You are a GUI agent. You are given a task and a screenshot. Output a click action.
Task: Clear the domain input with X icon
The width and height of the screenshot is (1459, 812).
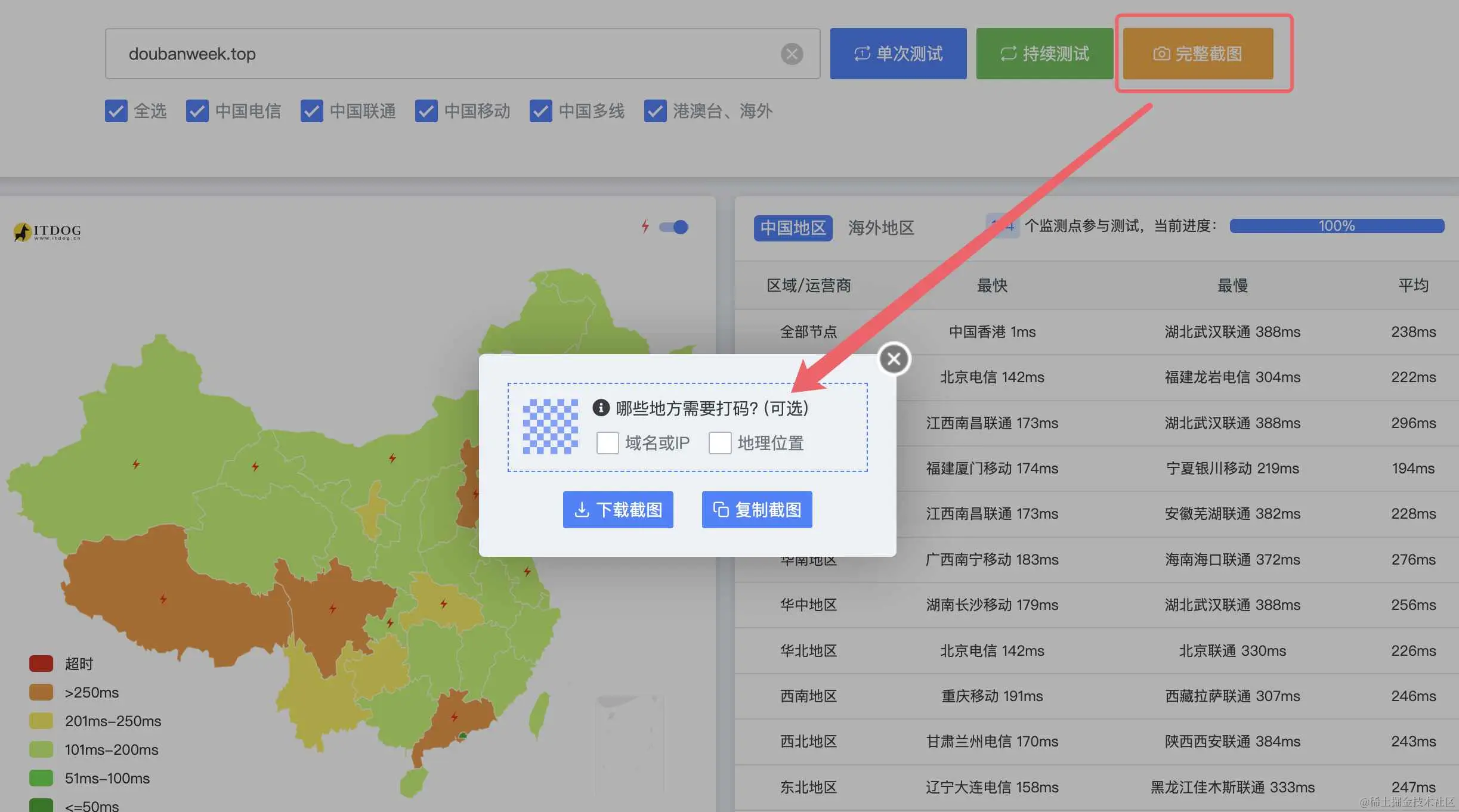coord(792,54)
